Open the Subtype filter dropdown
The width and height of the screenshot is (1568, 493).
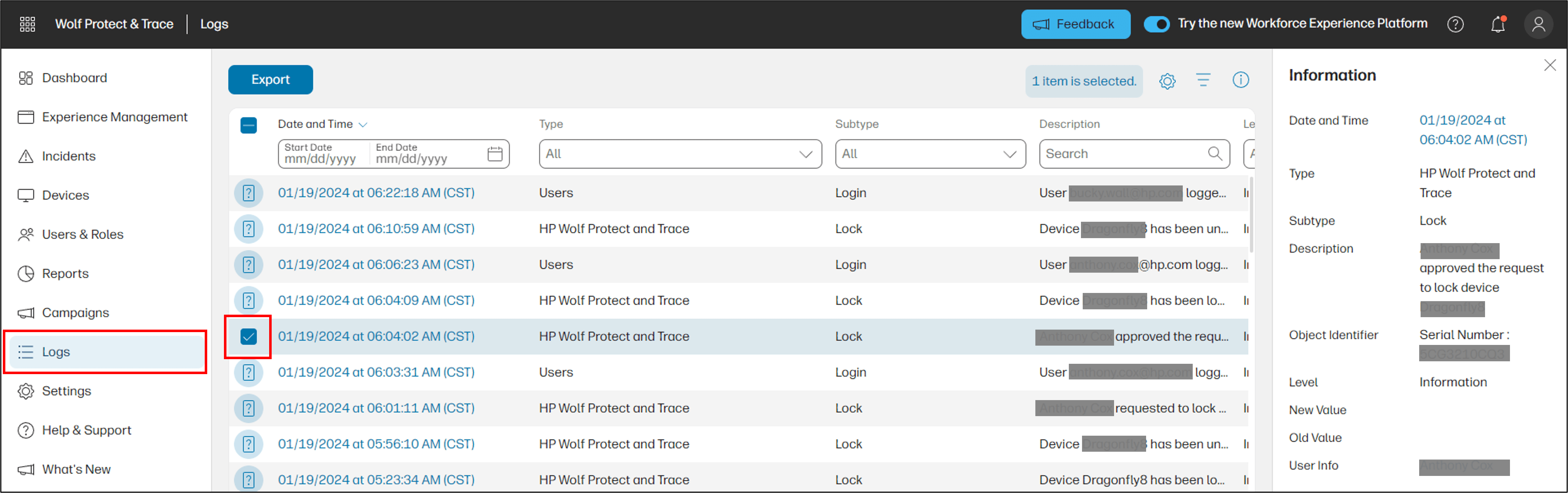tap(931, 153)
